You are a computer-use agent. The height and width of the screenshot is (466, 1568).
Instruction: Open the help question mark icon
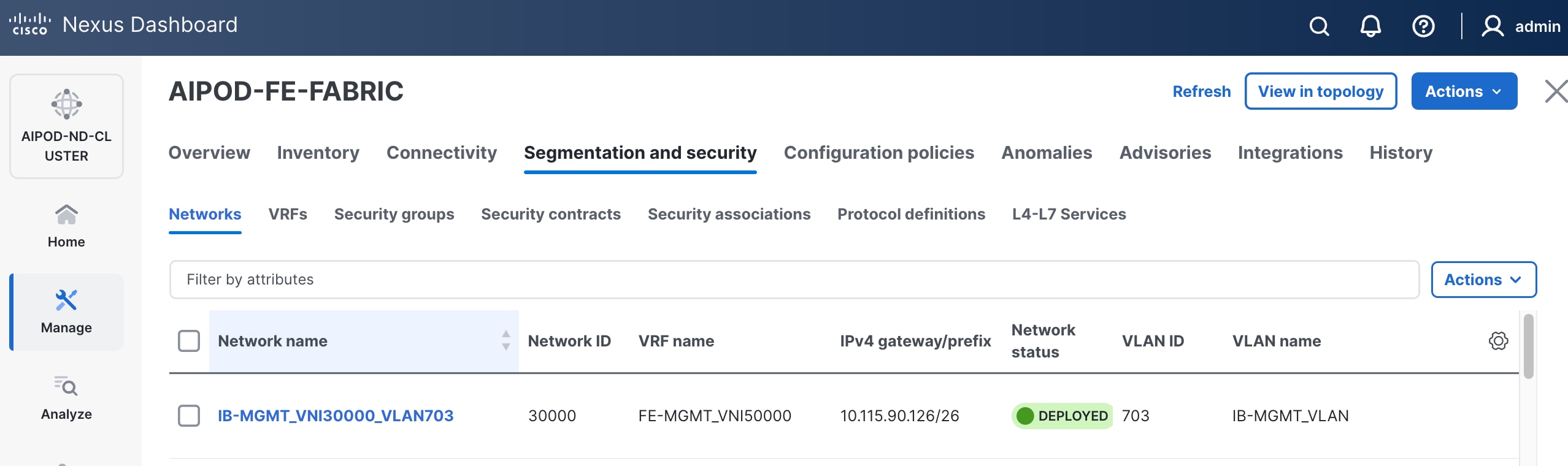pyautogui.click(x=1423, y=26)
